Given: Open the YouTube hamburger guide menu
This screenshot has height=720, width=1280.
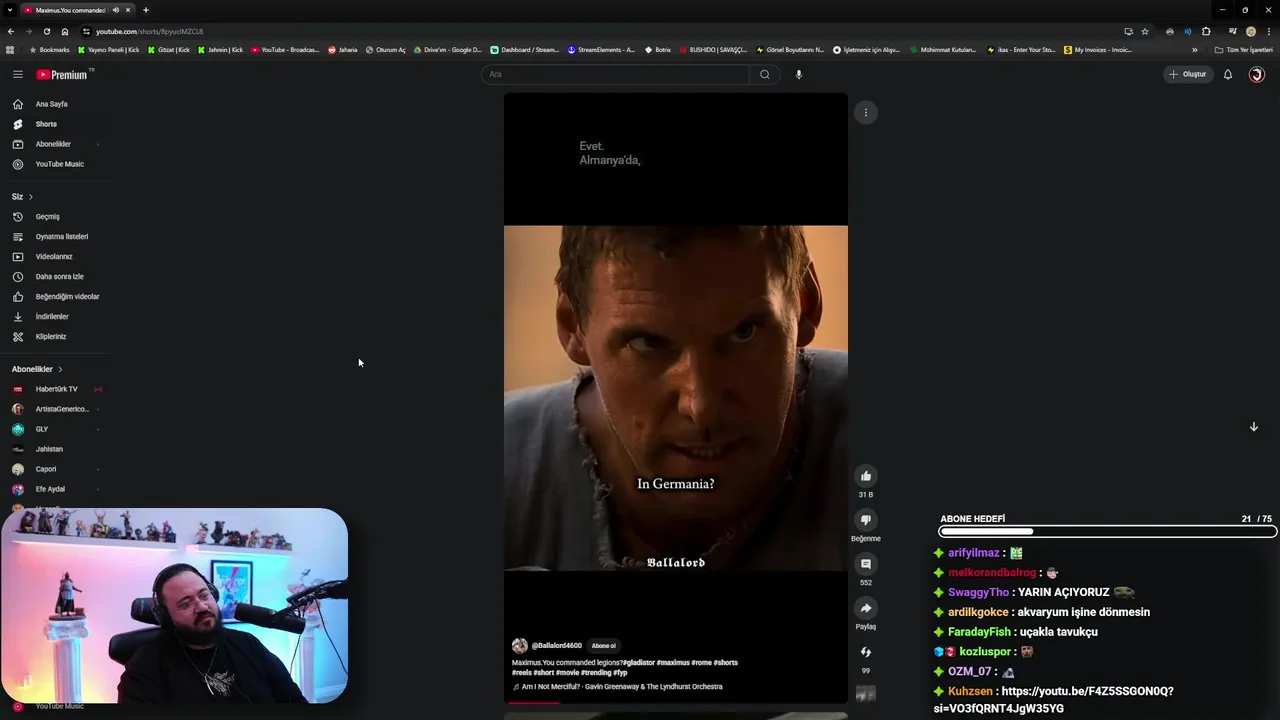Looking at the screenshot, I should 17,74.
